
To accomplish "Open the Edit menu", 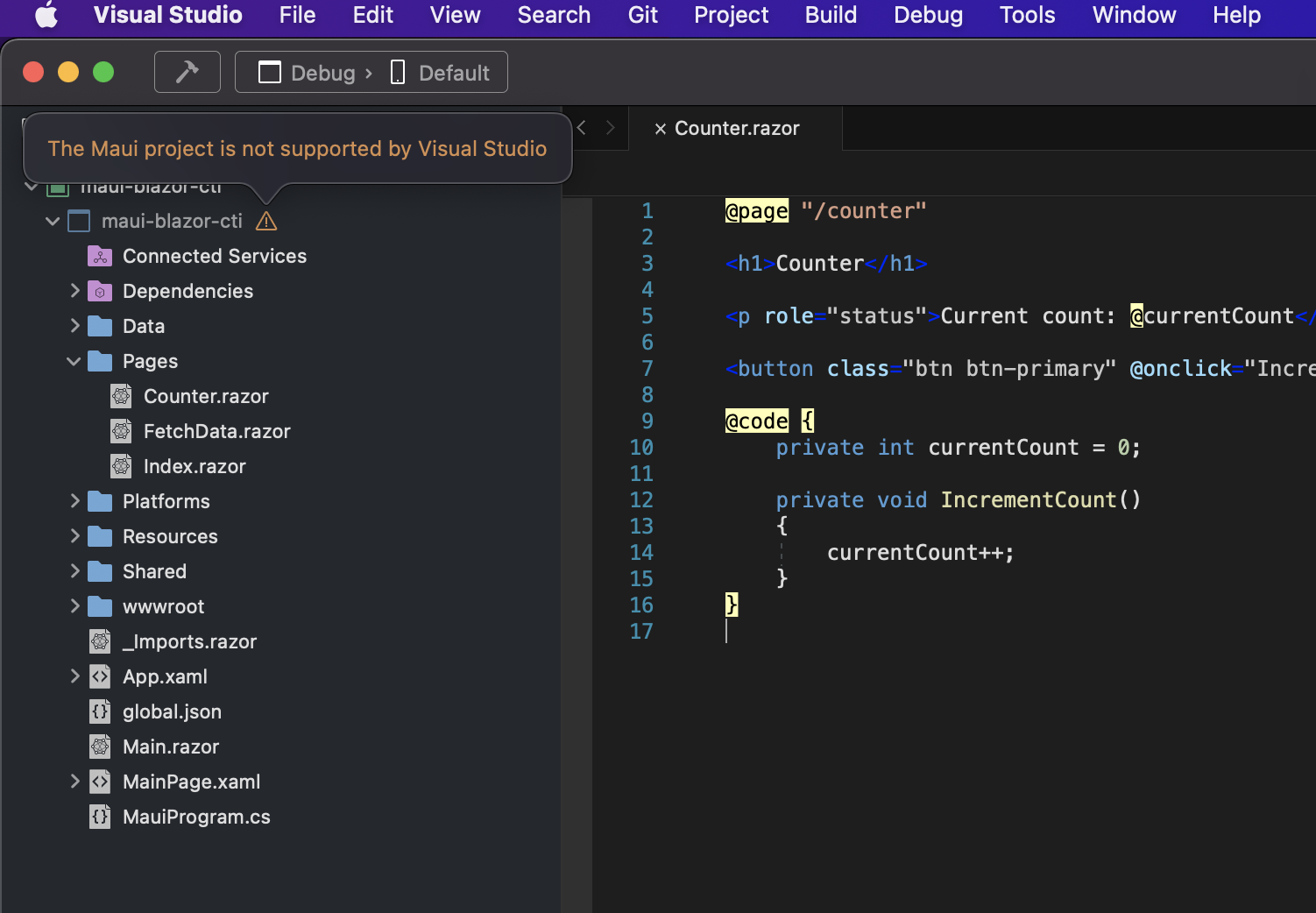I will (x=372, y=15).
